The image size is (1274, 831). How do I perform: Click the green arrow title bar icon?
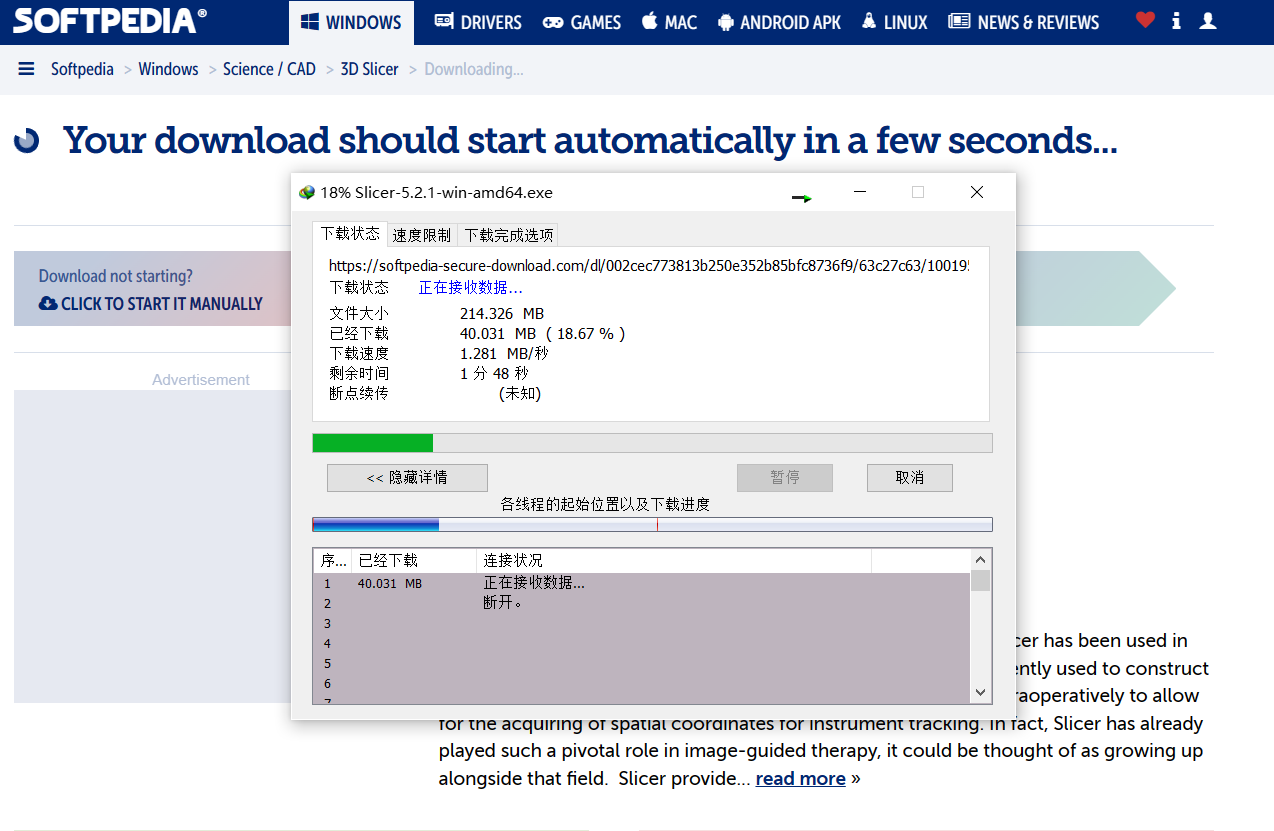click(802, 198)
